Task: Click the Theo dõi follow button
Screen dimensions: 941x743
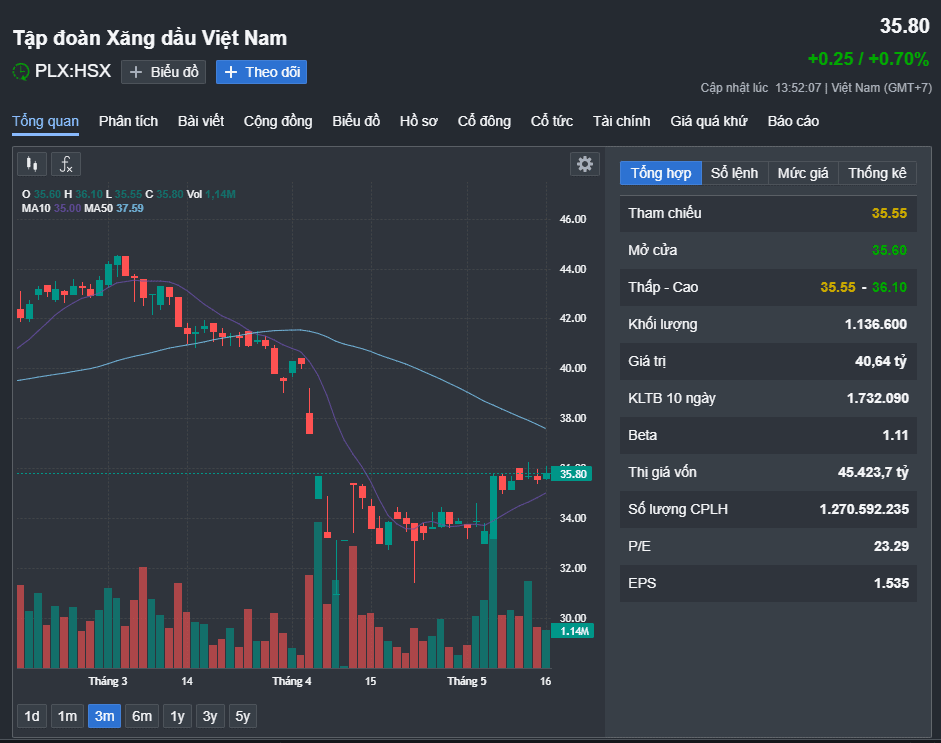Action: tap(262, 72)
